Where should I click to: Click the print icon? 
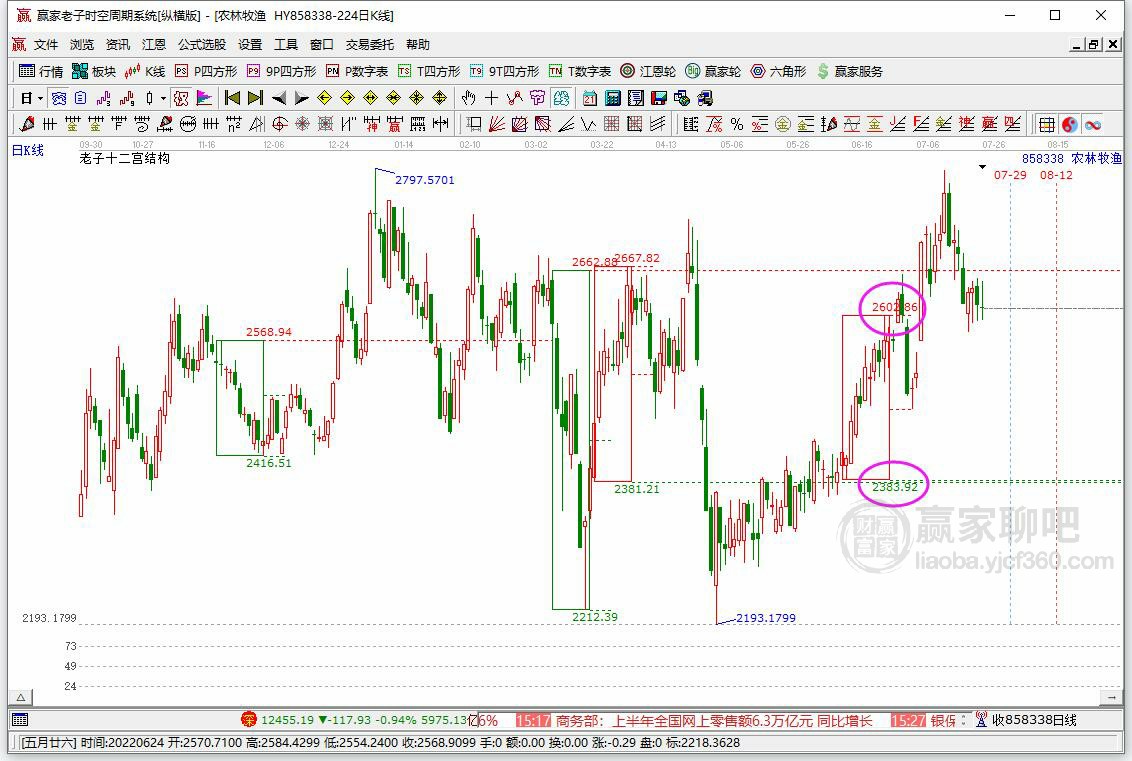coord(705,98)
